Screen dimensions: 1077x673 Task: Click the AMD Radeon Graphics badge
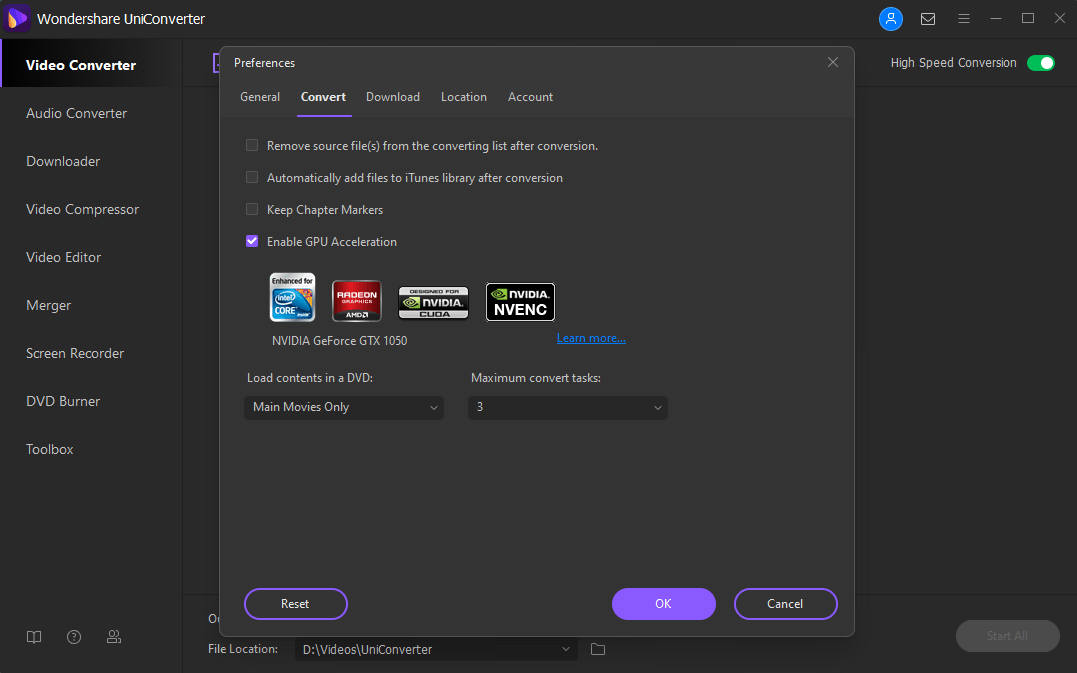coord(356,301)
